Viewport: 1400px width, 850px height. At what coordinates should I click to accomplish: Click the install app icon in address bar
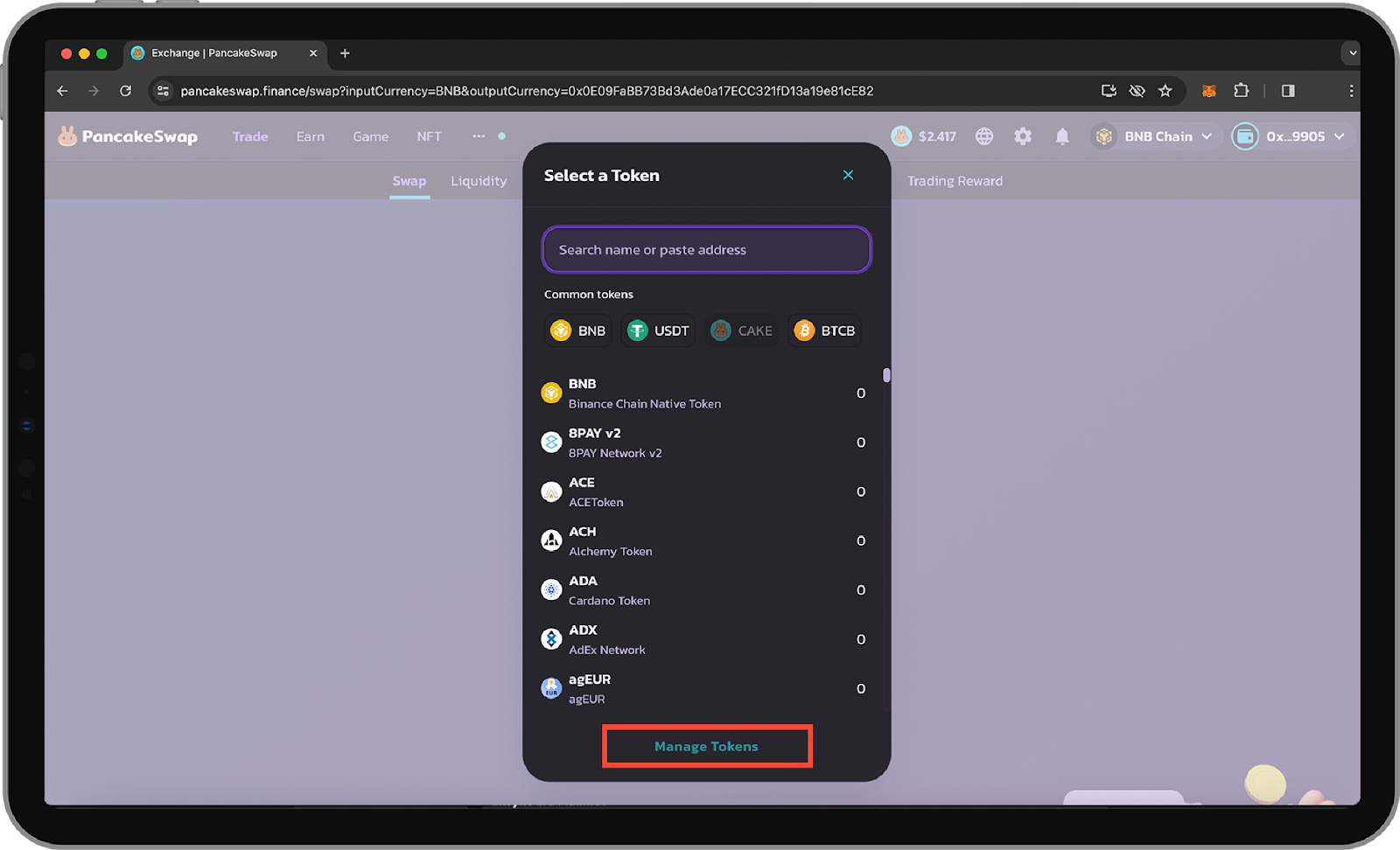1109,91
